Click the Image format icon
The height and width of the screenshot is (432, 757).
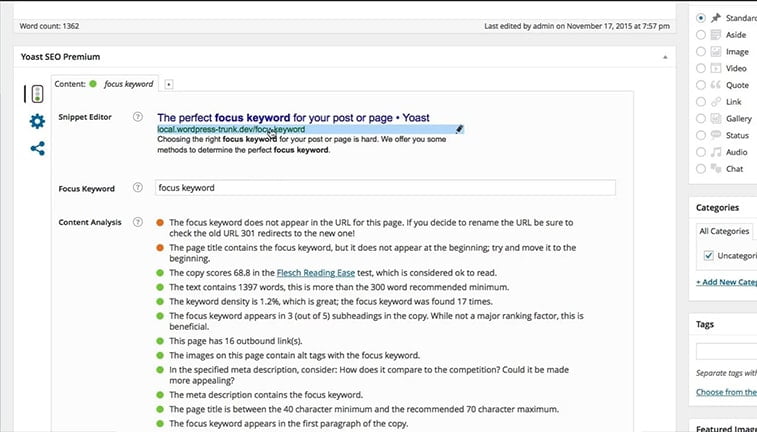click(715, 52)
